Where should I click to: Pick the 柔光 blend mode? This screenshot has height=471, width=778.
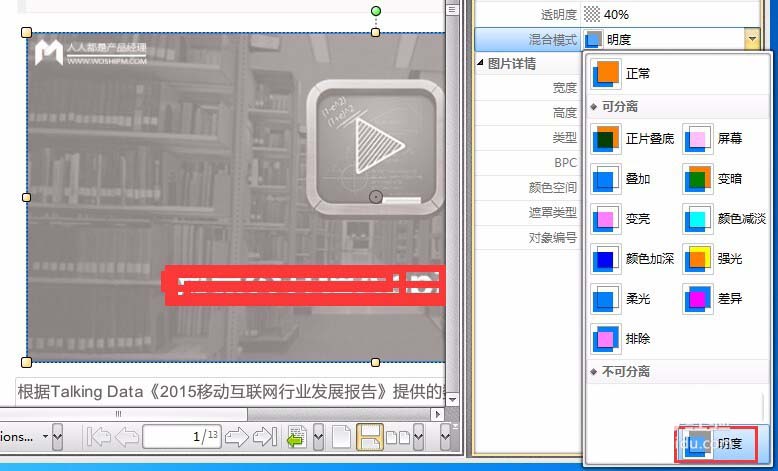(622, 299)
